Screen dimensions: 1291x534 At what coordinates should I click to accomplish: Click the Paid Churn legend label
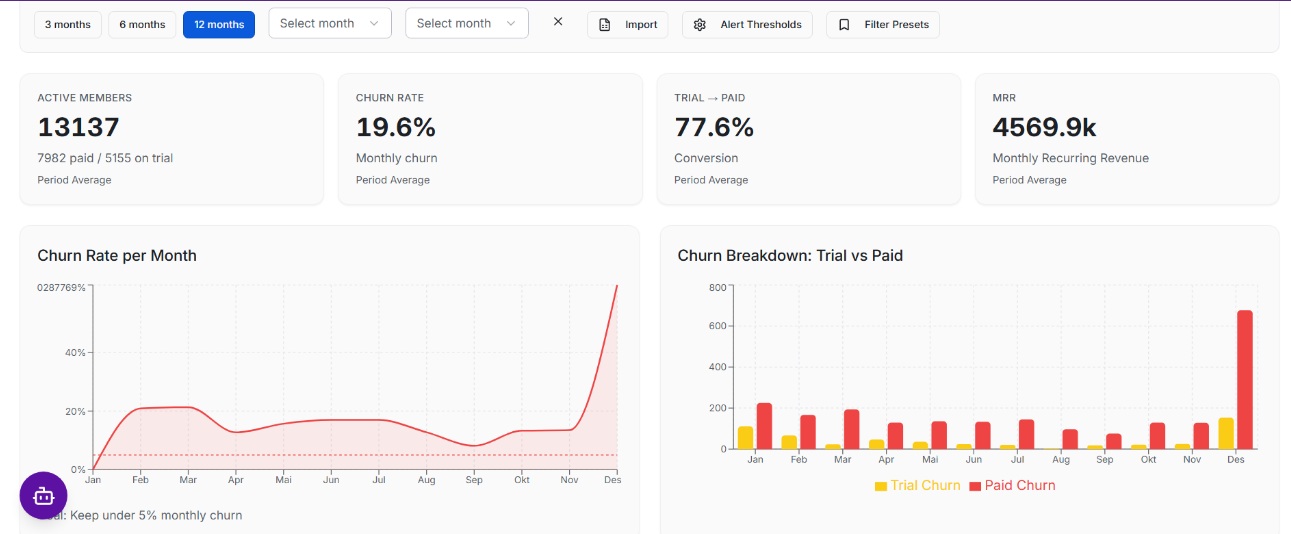point(1020,485)
